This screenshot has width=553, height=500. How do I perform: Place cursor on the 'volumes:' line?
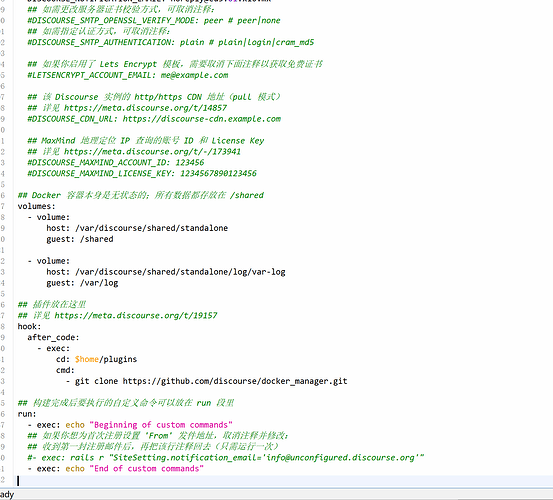(37, 206)
